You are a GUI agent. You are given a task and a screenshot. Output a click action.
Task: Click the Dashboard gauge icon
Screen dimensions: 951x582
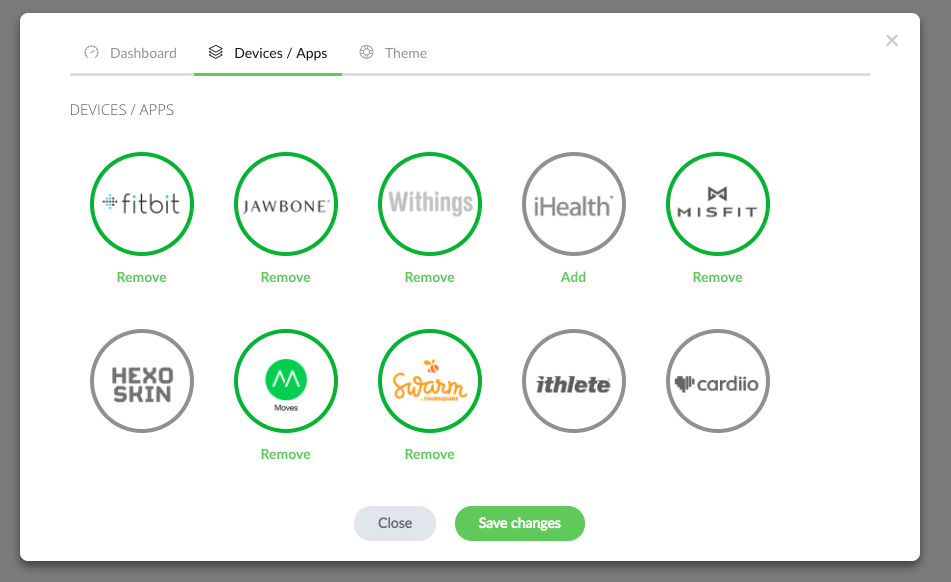coord(92,52)
